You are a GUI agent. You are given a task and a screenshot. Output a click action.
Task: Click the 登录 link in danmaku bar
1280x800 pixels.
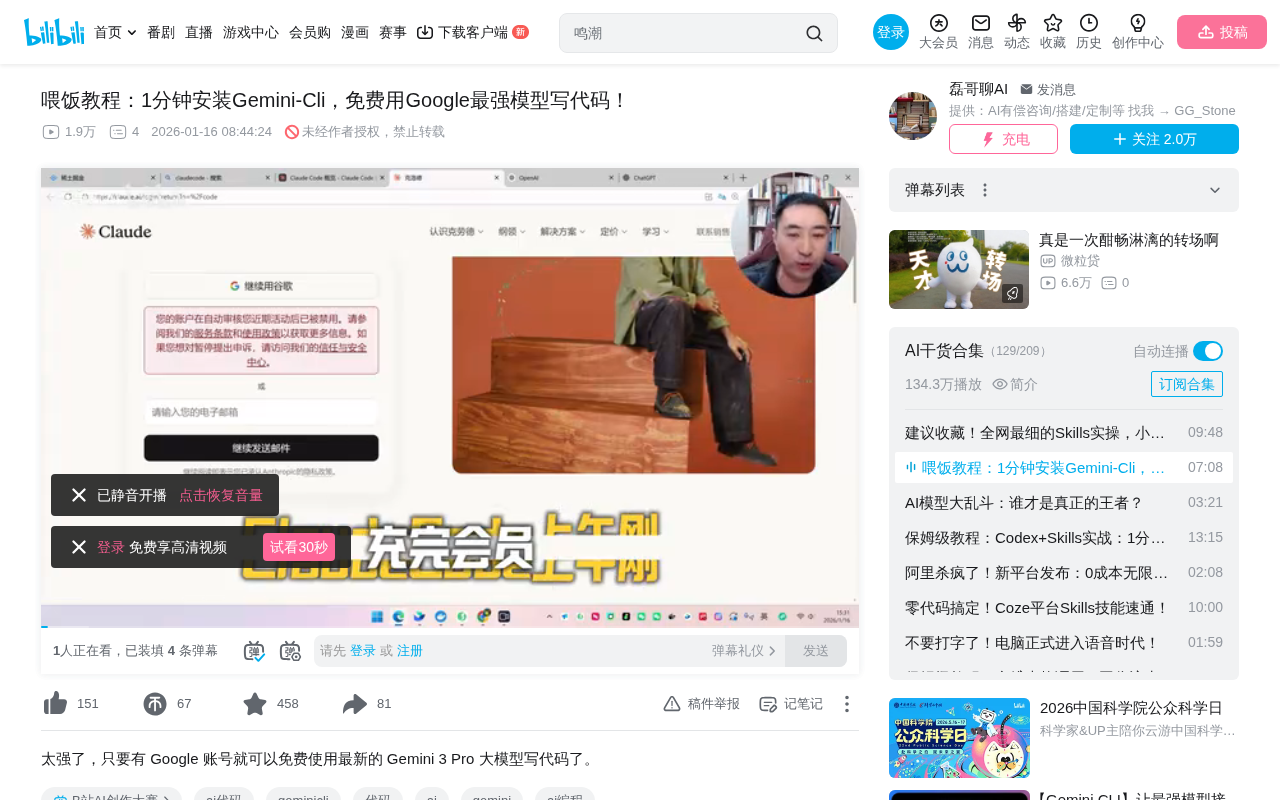click(363, 651)
